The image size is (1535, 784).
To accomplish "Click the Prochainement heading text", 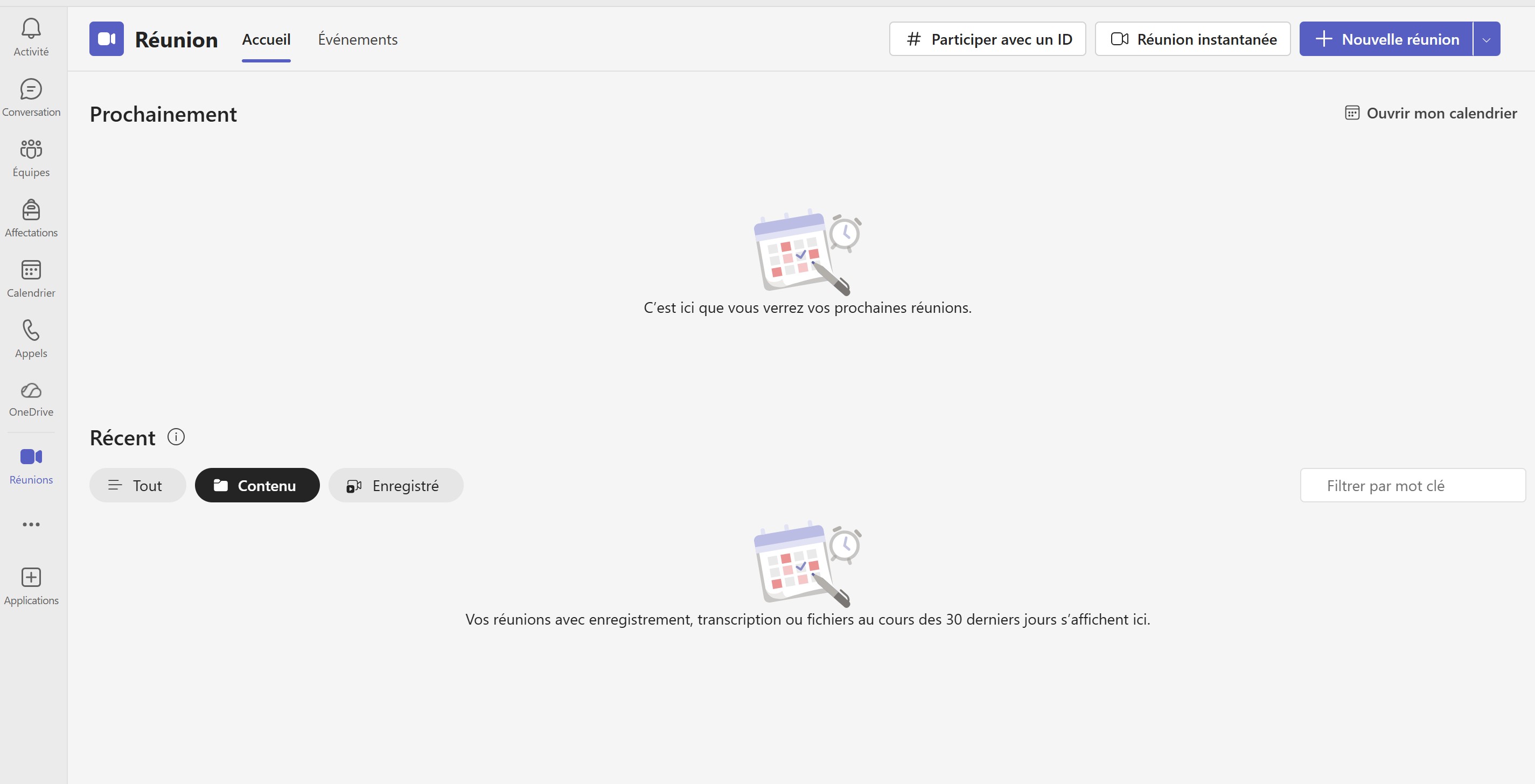I will 163,114.
